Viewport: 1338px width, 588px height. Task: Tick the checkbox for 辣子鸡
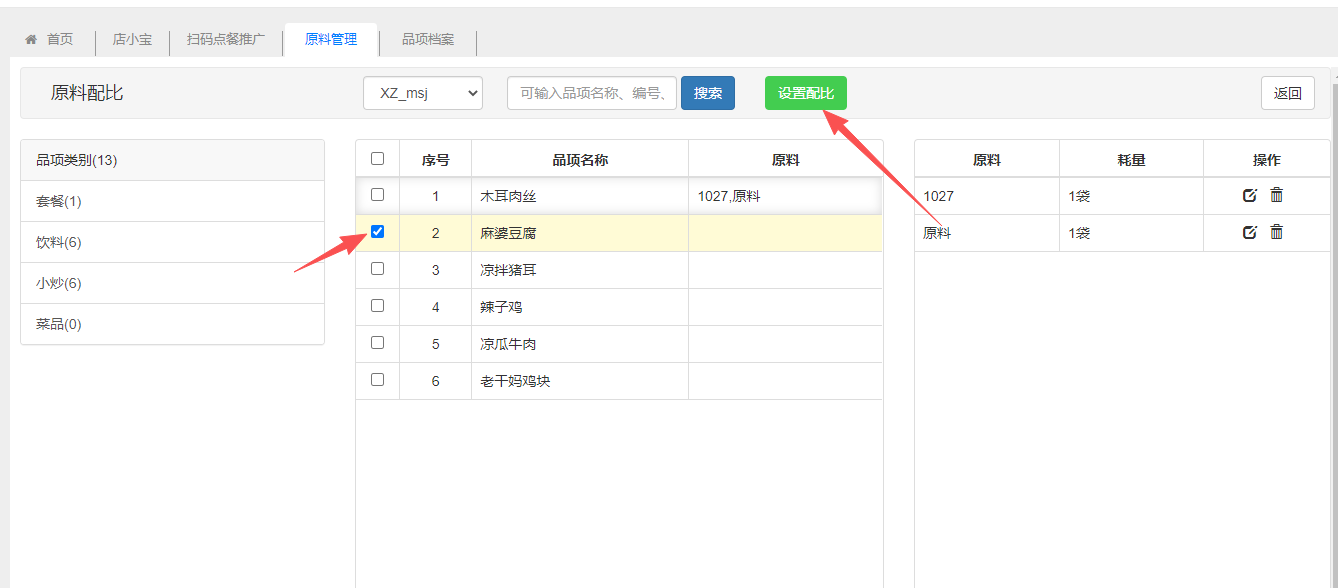377,305
